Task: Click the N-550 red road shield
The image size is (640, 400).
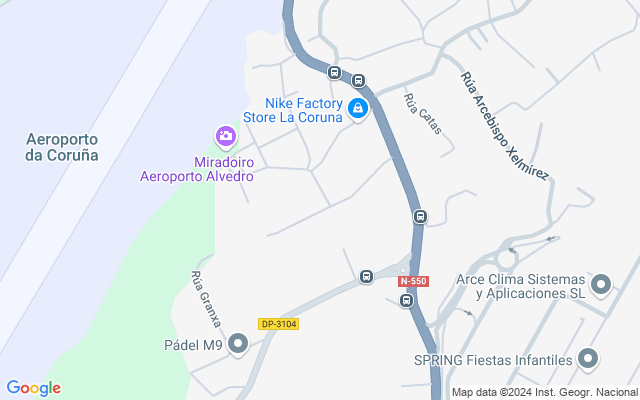Action: point(413,281)
